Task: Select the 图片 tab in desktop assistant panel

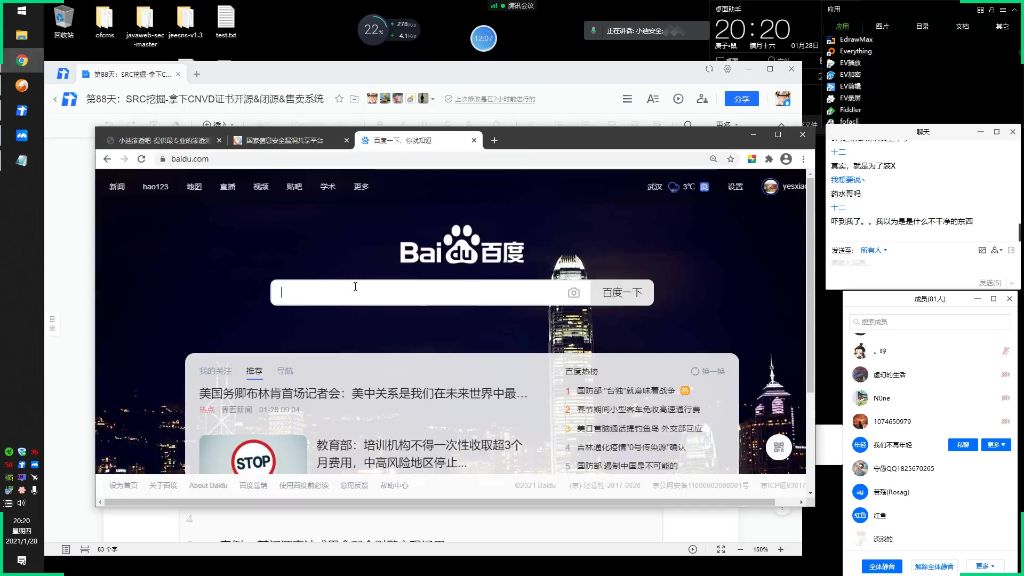Action: click(882, 27)
